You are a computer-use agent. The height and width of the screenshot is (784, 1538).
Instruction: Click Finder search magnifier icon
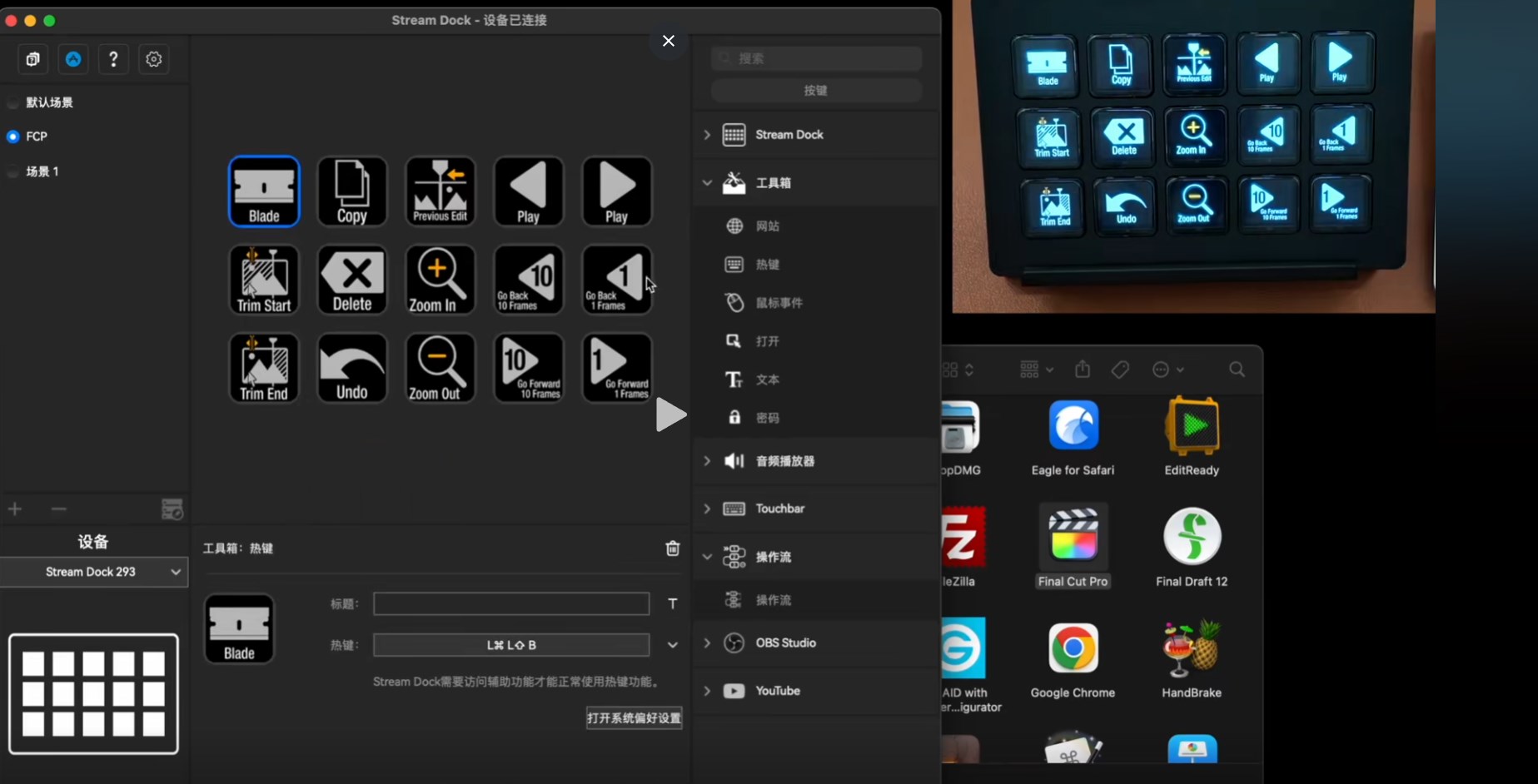[1237, 370]
